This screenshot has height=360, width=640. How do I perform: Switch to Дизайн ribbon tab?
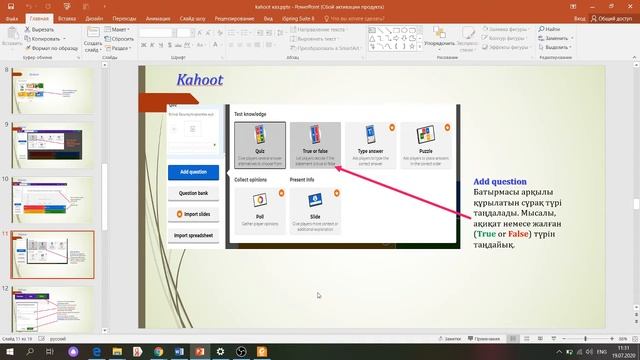(94, 18)
